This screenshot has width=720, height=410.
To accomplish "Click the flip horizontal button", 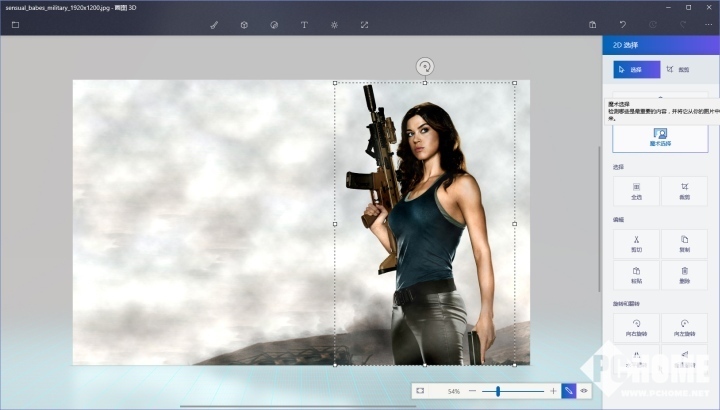I will pyautogui.click(x=636, y=359).
